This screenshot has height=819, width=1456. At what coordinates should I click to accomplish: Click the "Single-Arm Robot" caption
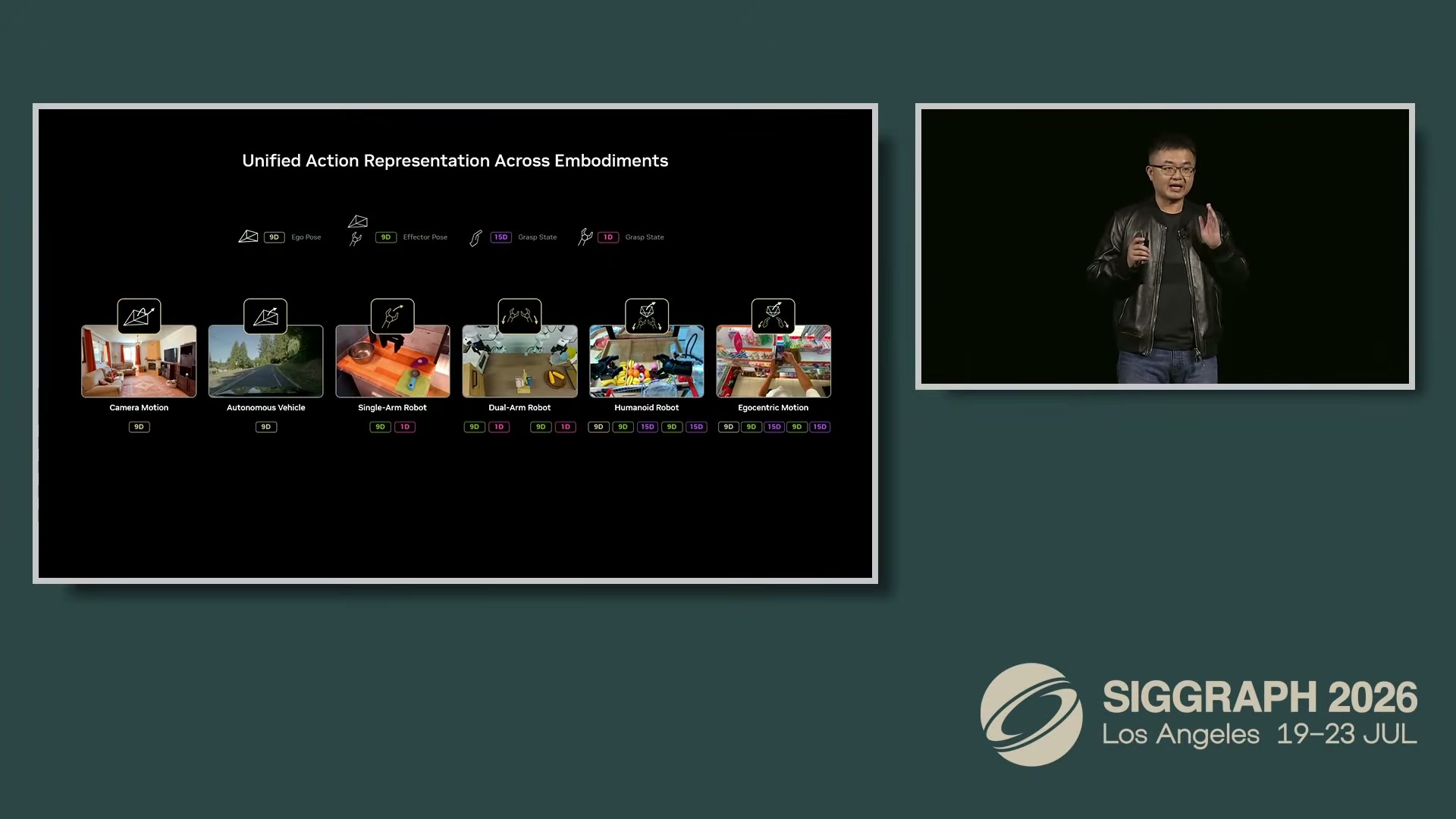coord(393,408)
